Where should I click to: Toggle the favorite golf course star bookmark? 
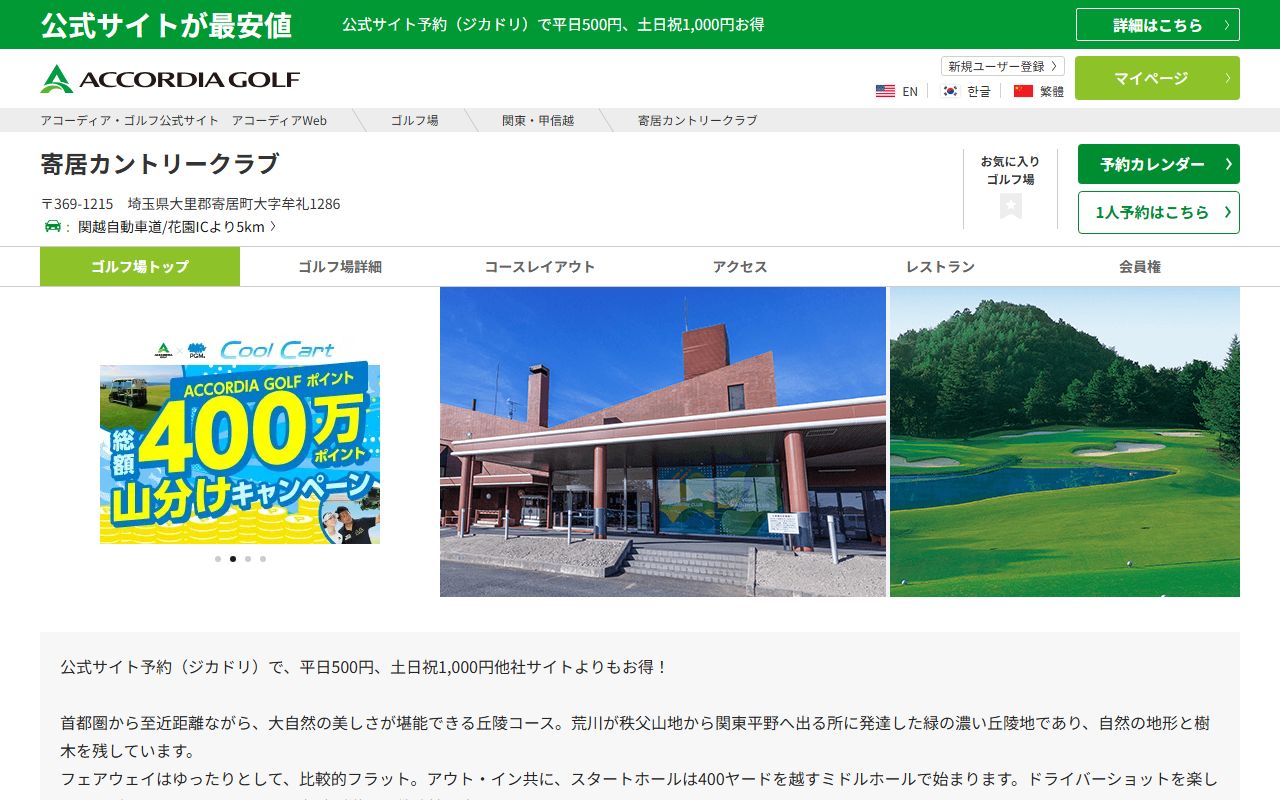[x=1011, y=206]
